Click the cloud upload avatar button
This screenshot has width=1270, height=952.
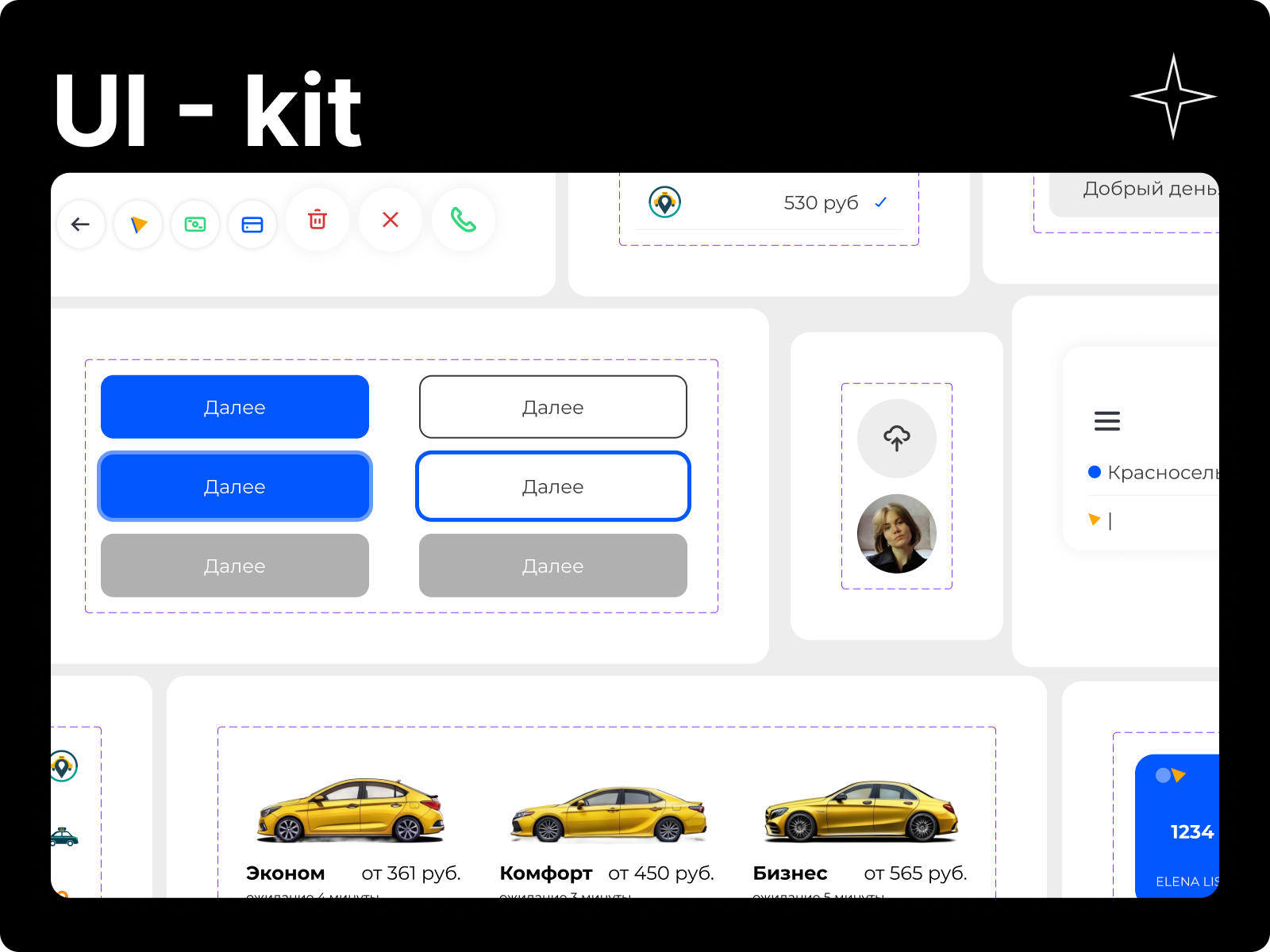point(897,438)
